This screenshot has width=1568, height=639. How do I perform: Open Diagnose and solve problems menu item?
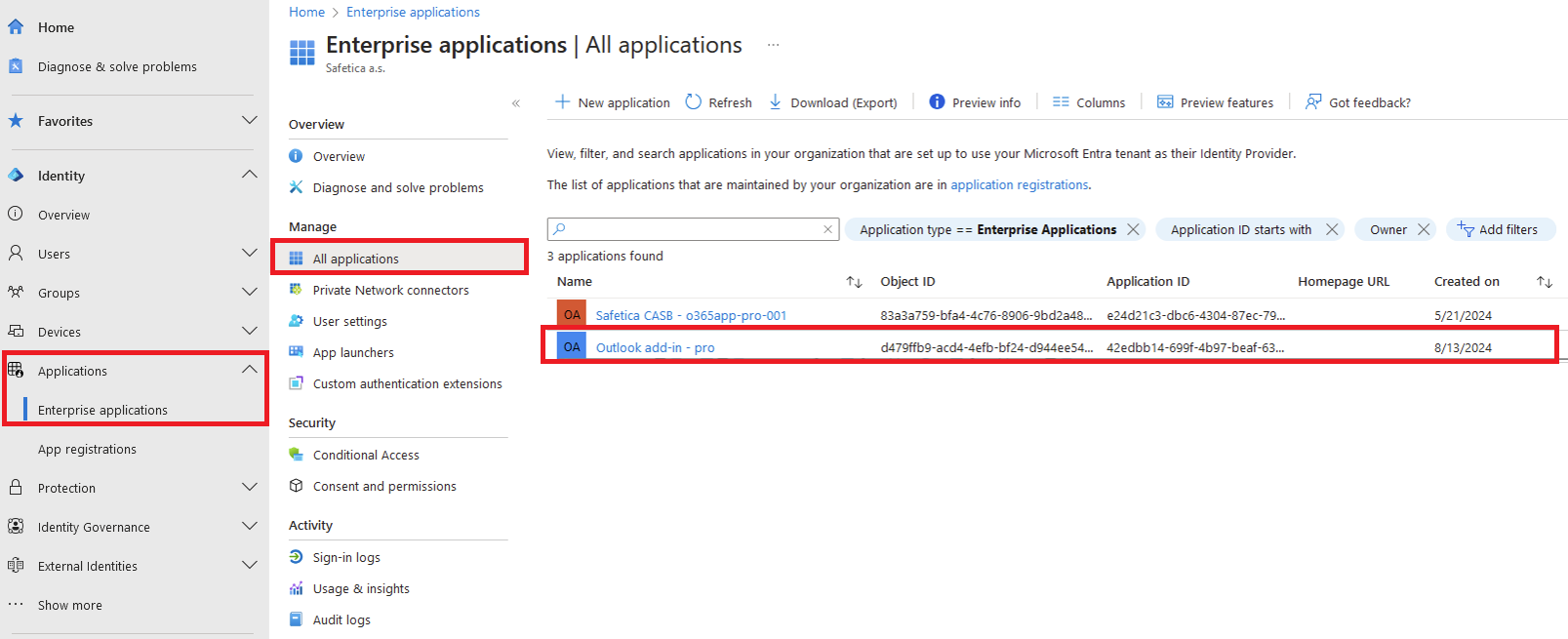point(398,187)
